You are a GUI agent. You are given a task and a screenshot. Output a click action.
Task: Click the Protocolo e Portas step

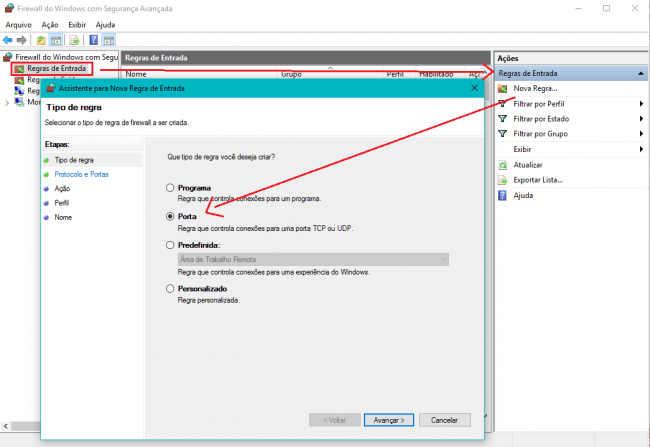pyautogui.click(x=81, y=174)
